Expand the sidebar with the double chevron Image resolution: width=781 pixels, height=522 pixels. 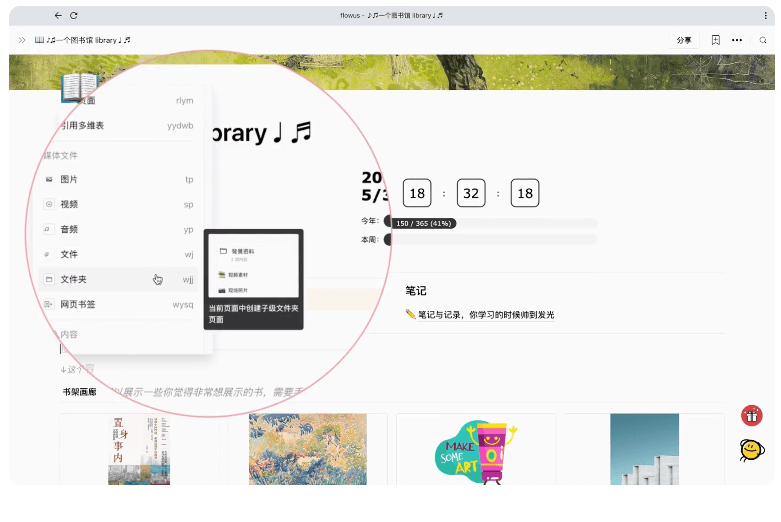point(21,40)
